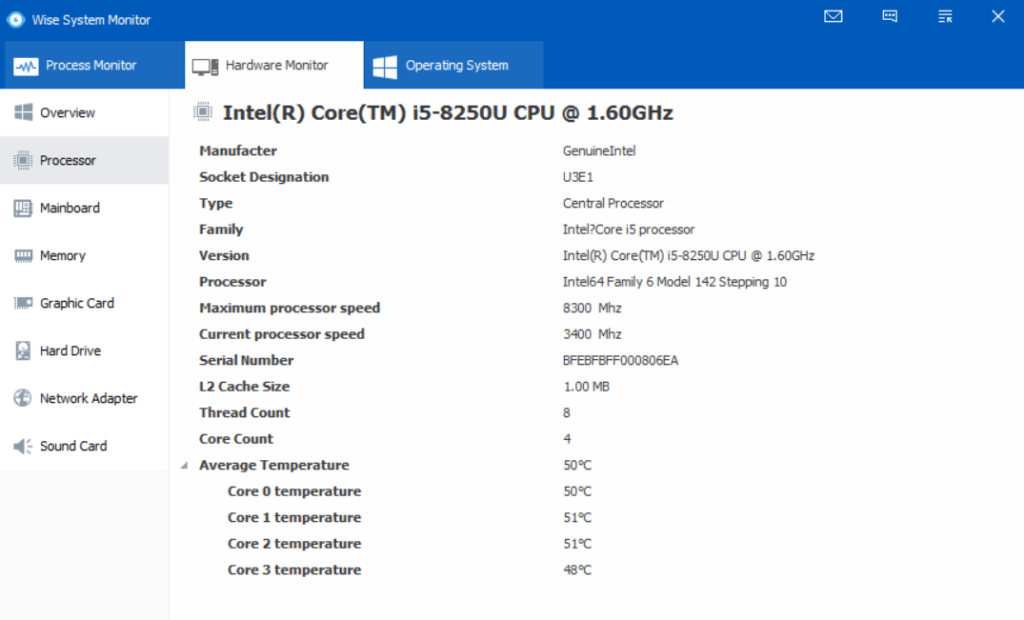Click the minimize-to-list icon in title bar

click(x=944, y=16)
